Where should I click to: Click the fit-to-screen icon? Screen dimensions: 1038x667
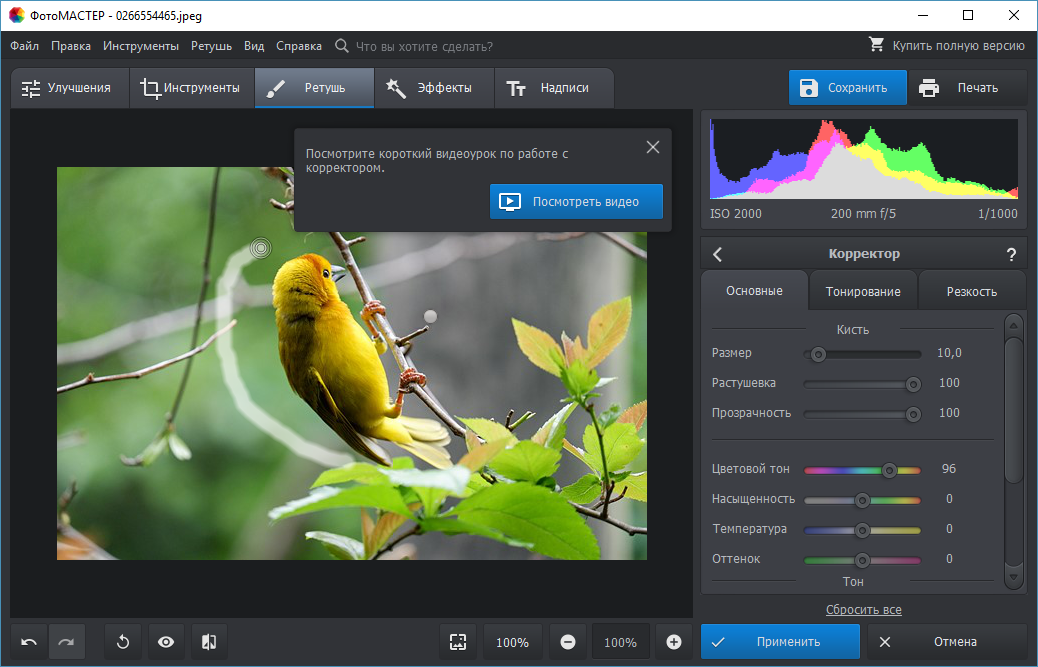[x=458, y=642]
